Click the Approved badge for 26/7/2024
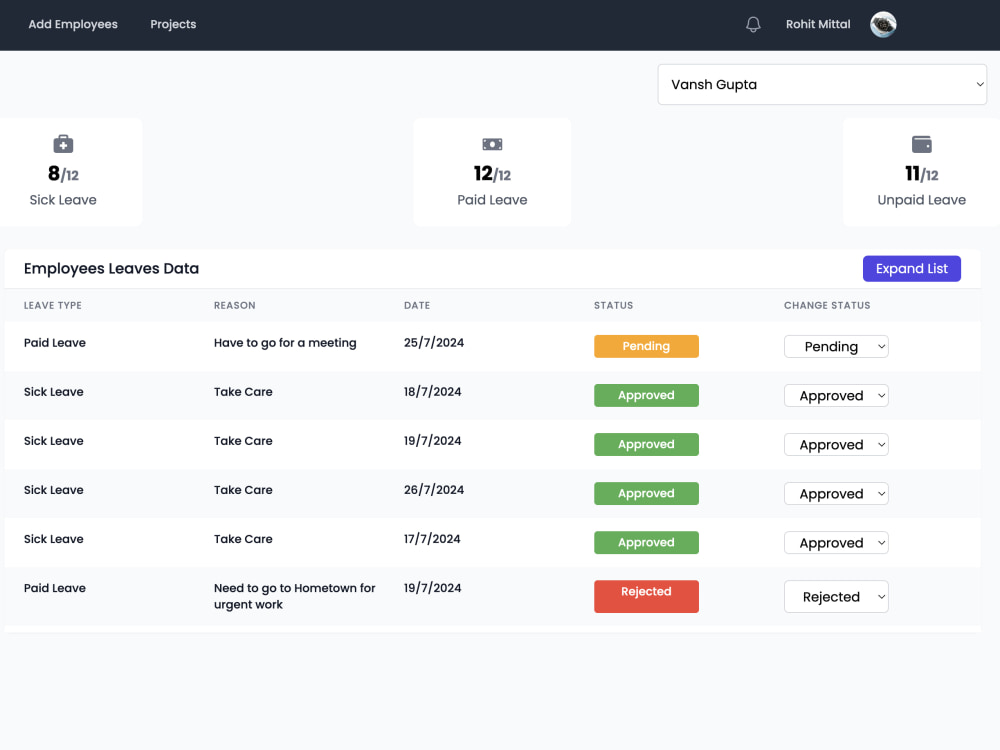Screen dimensions: 1000x750 646,494
